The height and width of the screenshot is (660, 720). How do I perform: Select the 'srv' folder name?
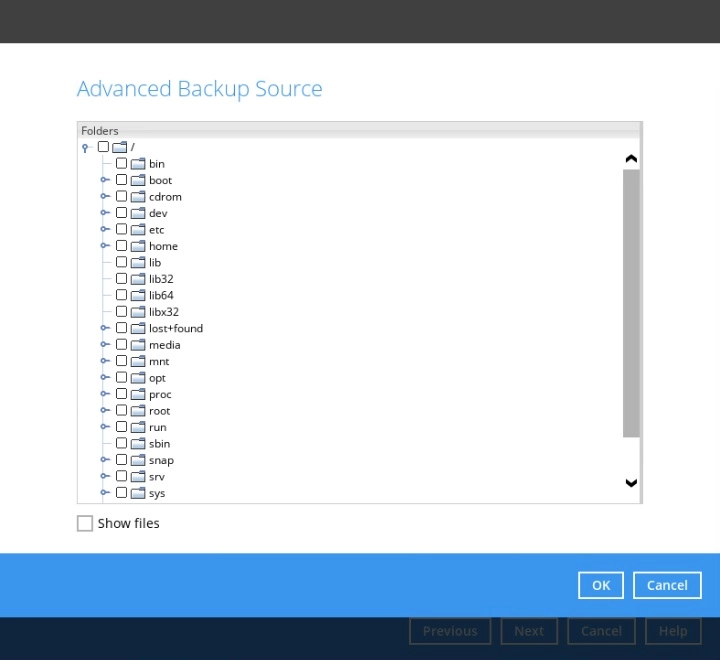point(157,477)
